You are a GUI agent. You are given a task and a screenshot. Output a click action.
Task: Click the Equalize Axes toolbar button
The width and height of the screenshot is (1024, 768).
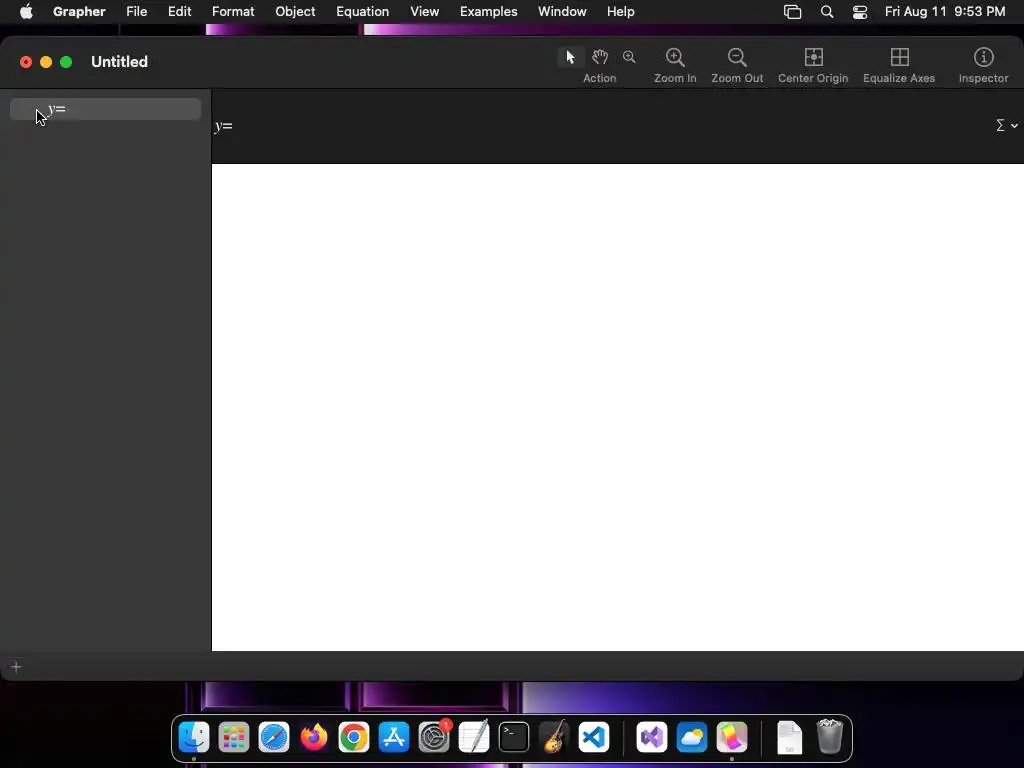pyautogui.click(x=899, y=65)
